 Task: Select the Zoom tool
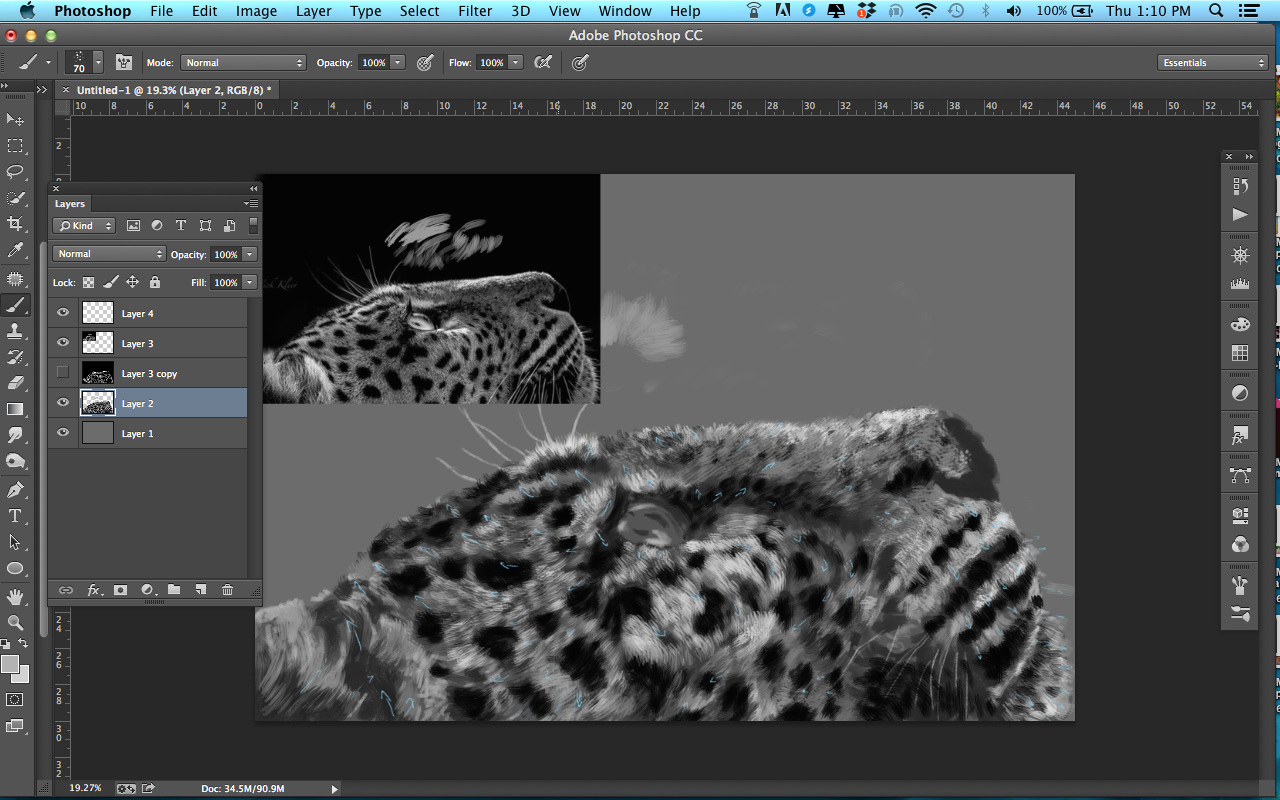coord(15,623)
